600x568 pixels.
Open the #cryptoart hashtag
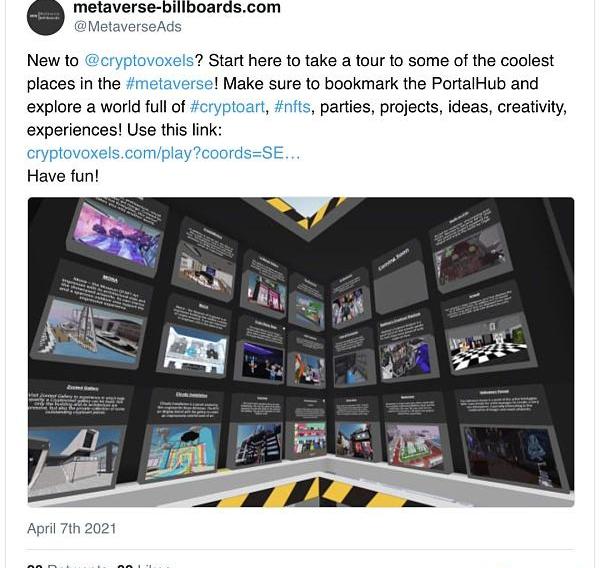227,107
